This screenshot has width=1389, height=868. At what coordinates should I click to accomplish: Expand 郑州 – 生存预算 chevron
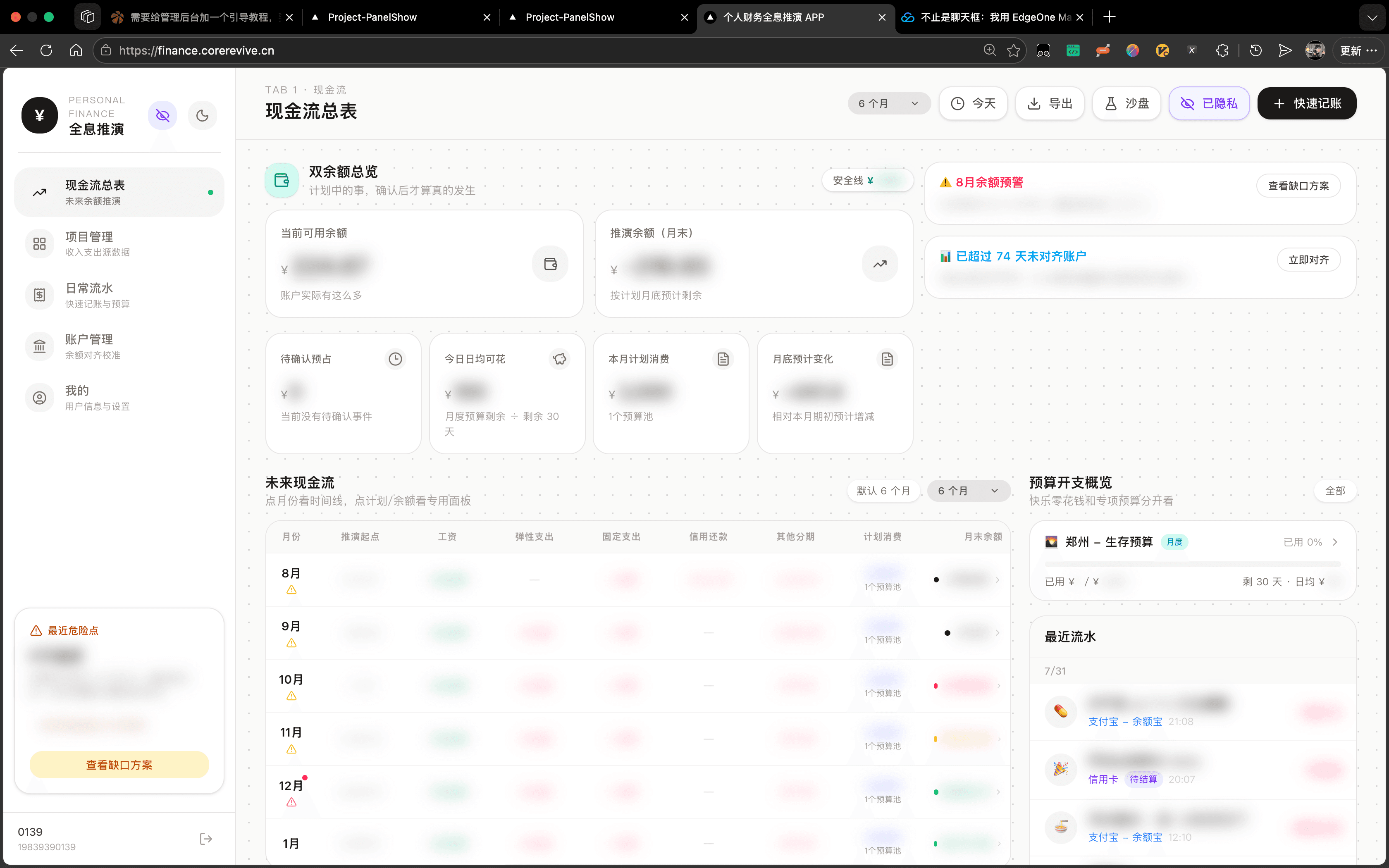(x=1335, y=542)
